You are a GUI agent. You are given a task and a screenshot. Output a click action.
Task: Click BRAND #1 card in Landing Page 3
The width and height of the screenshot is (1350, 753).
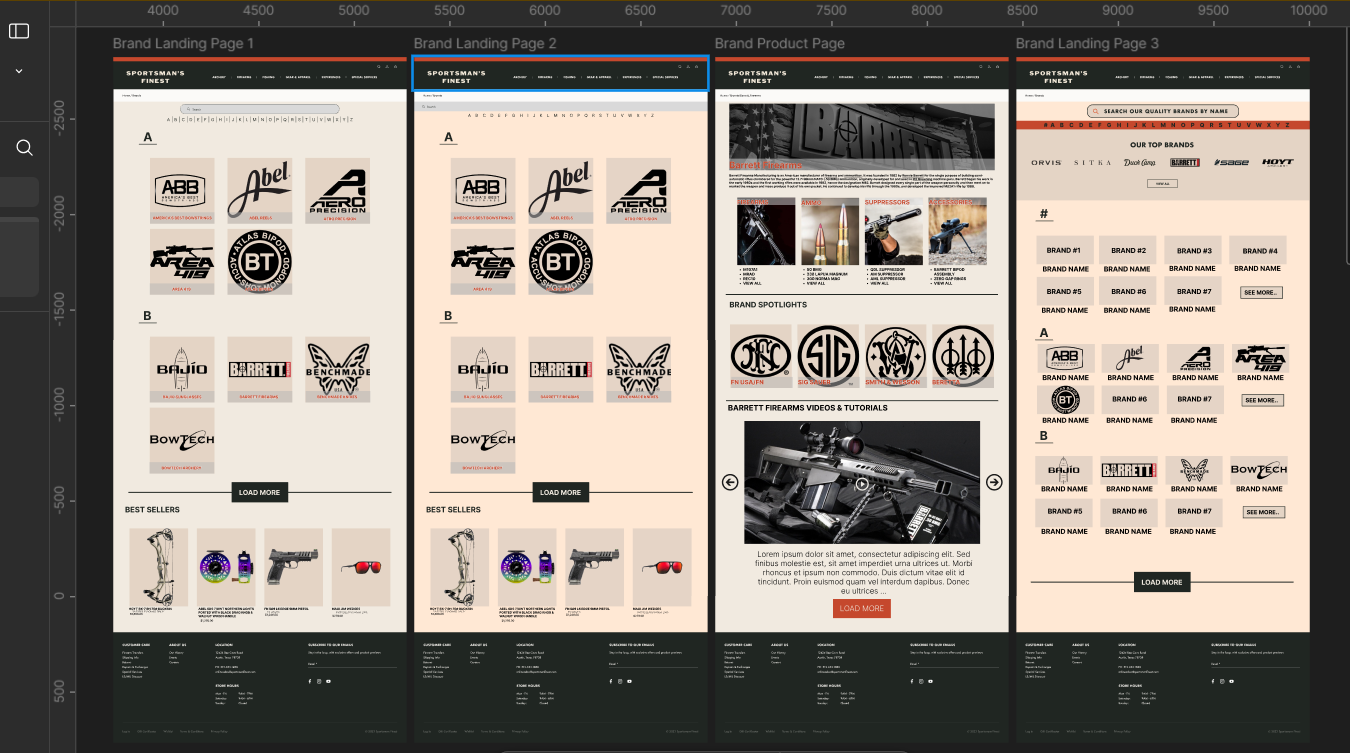point(1063,251)
